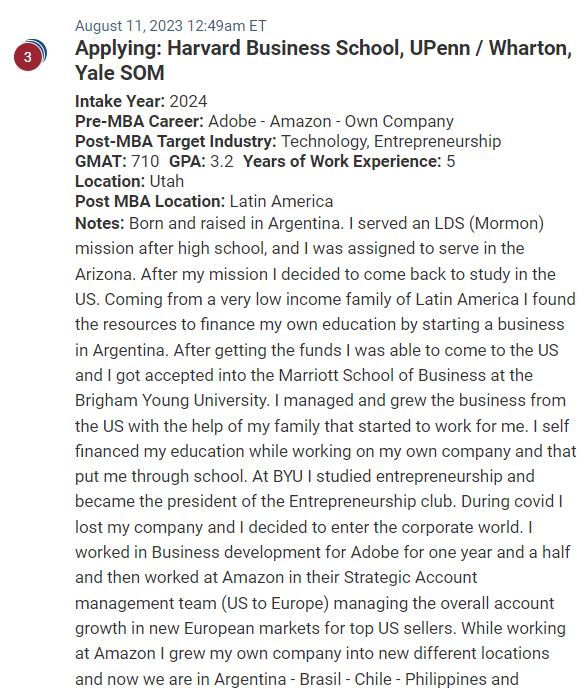
Task: Click the Location value Utah
Action: (167, 181)
